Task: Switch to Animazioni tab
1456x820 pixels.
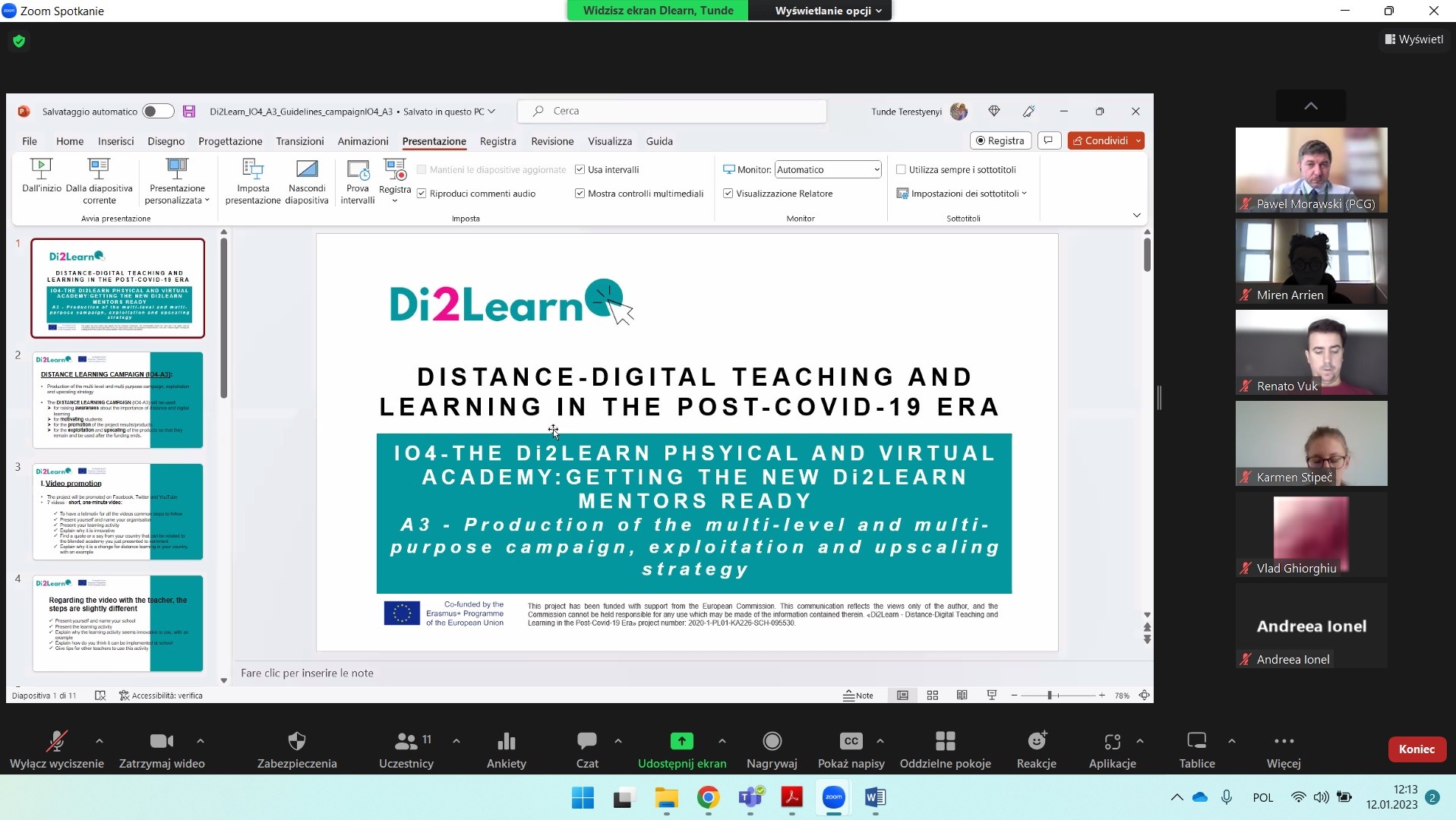Action: coord(363,141)
